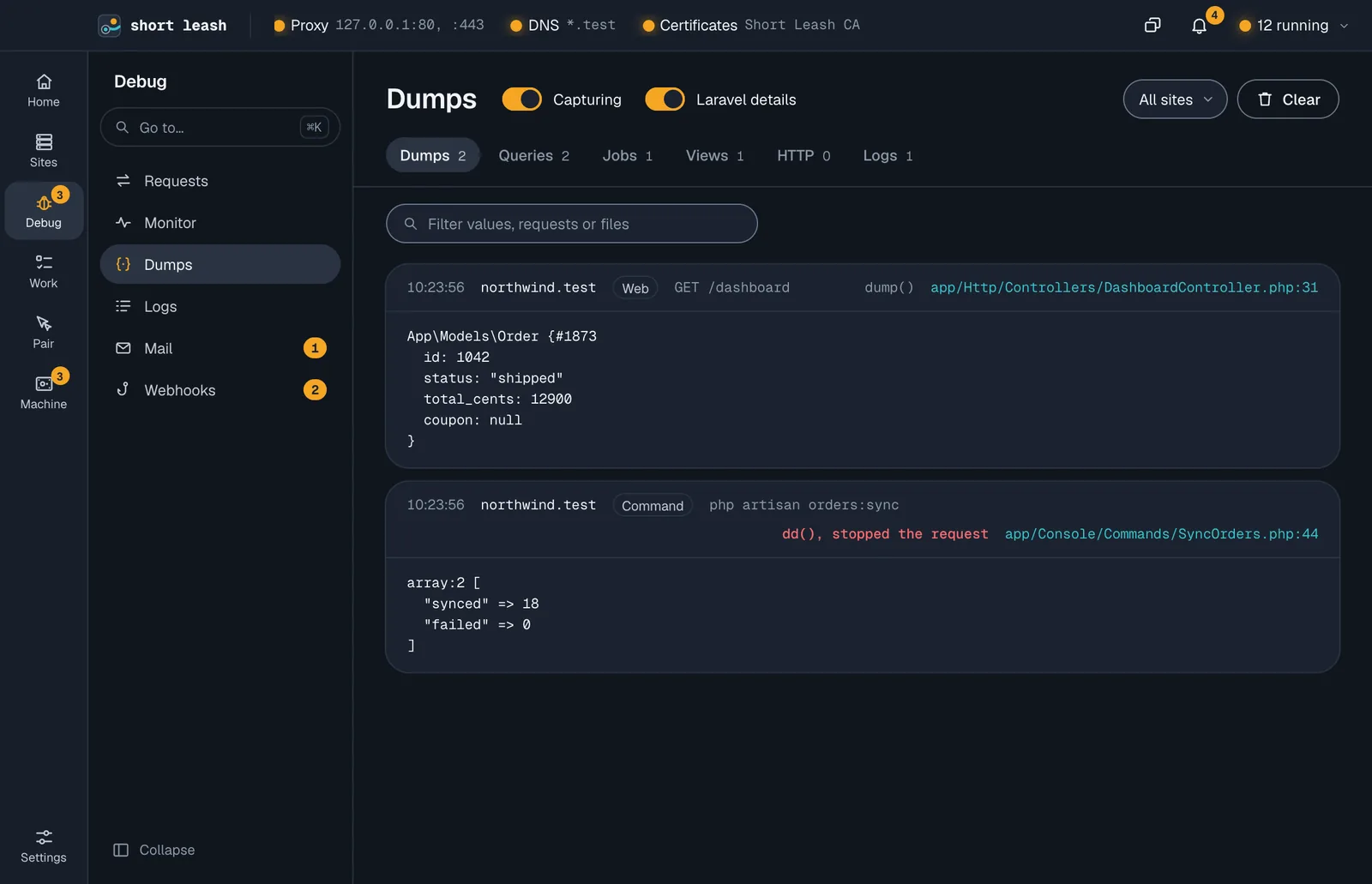Image resolution: width=1372 pixels, height=884 pixels.
Task: Clear all dumps with Clear button
Action: (1288, 99)
